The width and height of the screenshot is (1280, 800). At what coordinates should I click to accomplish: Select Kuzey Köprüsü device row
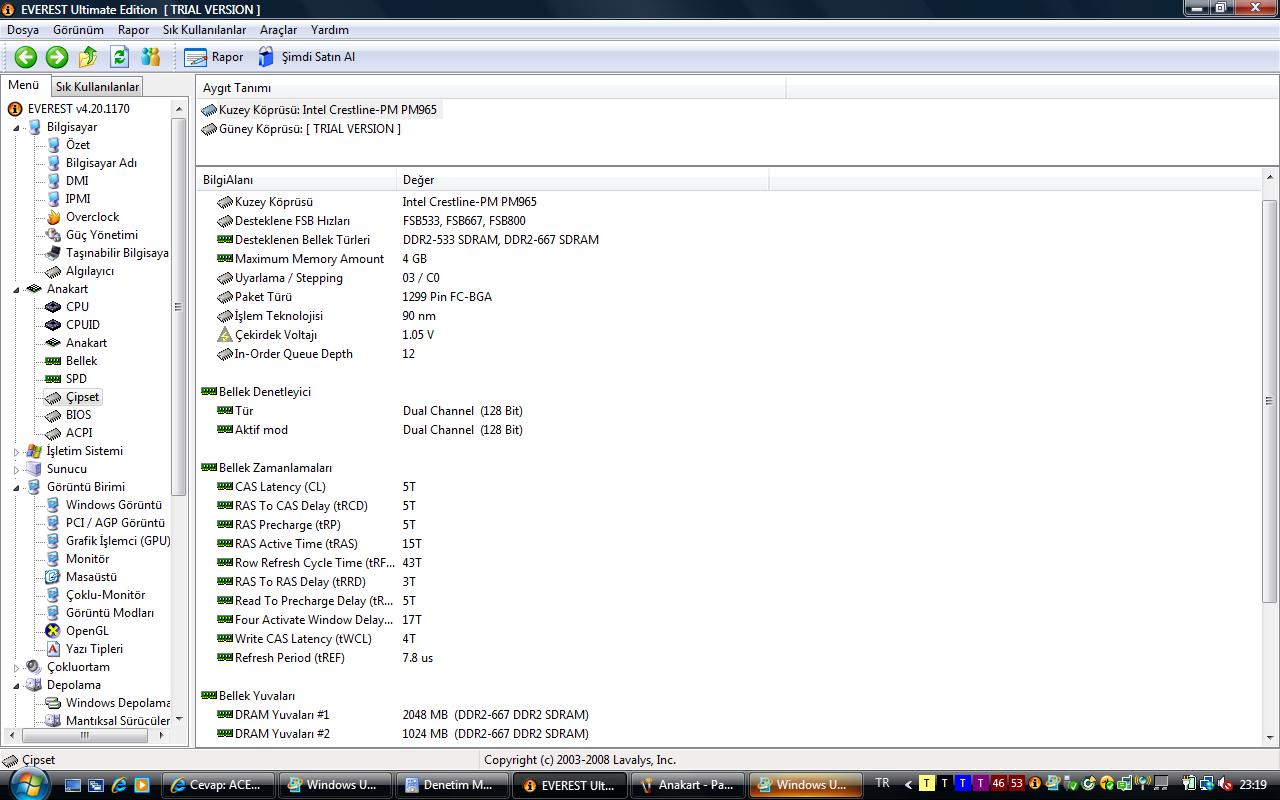pos(320,110)
